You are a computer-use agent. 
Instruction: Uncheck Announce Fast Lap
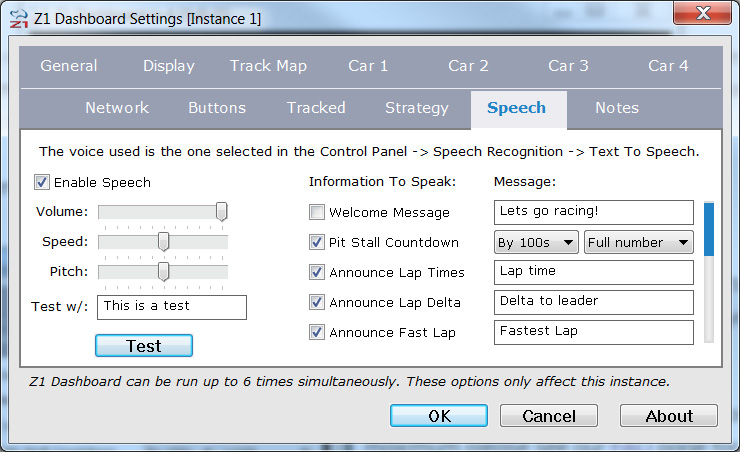317,332
